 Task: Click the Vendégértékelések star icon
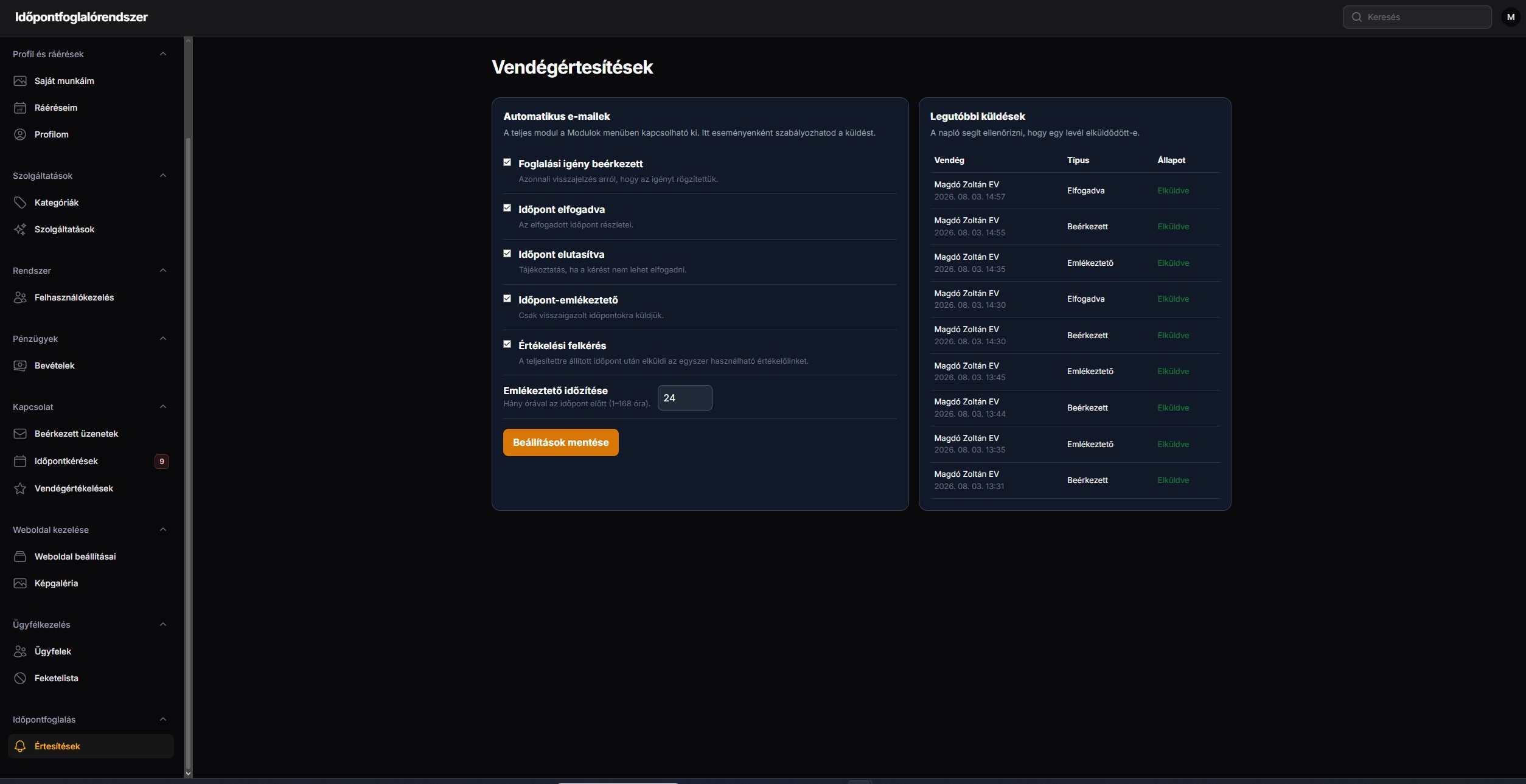(x=20, y=488)
